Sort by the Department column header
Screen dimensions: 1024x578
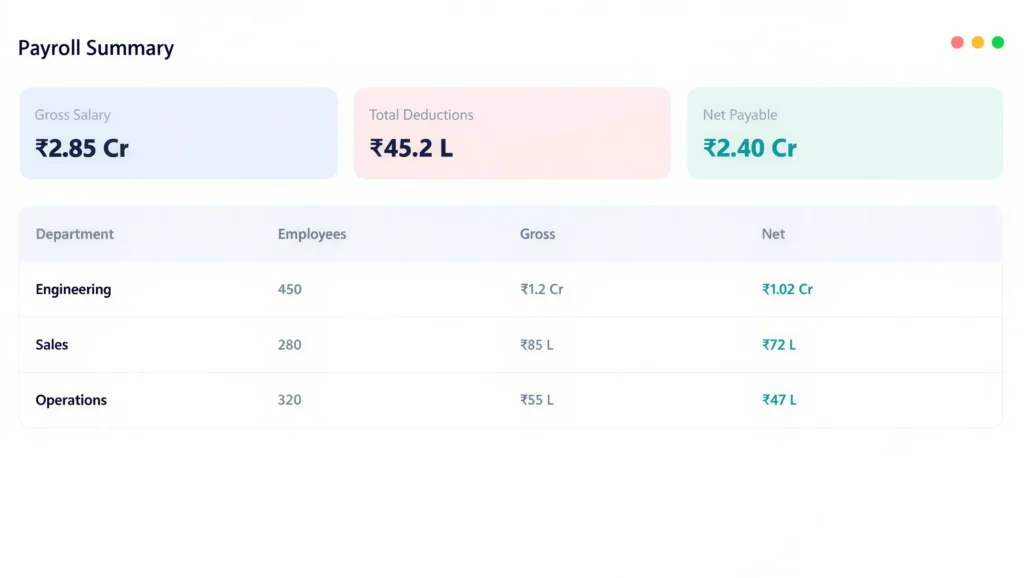coord(75,234)
